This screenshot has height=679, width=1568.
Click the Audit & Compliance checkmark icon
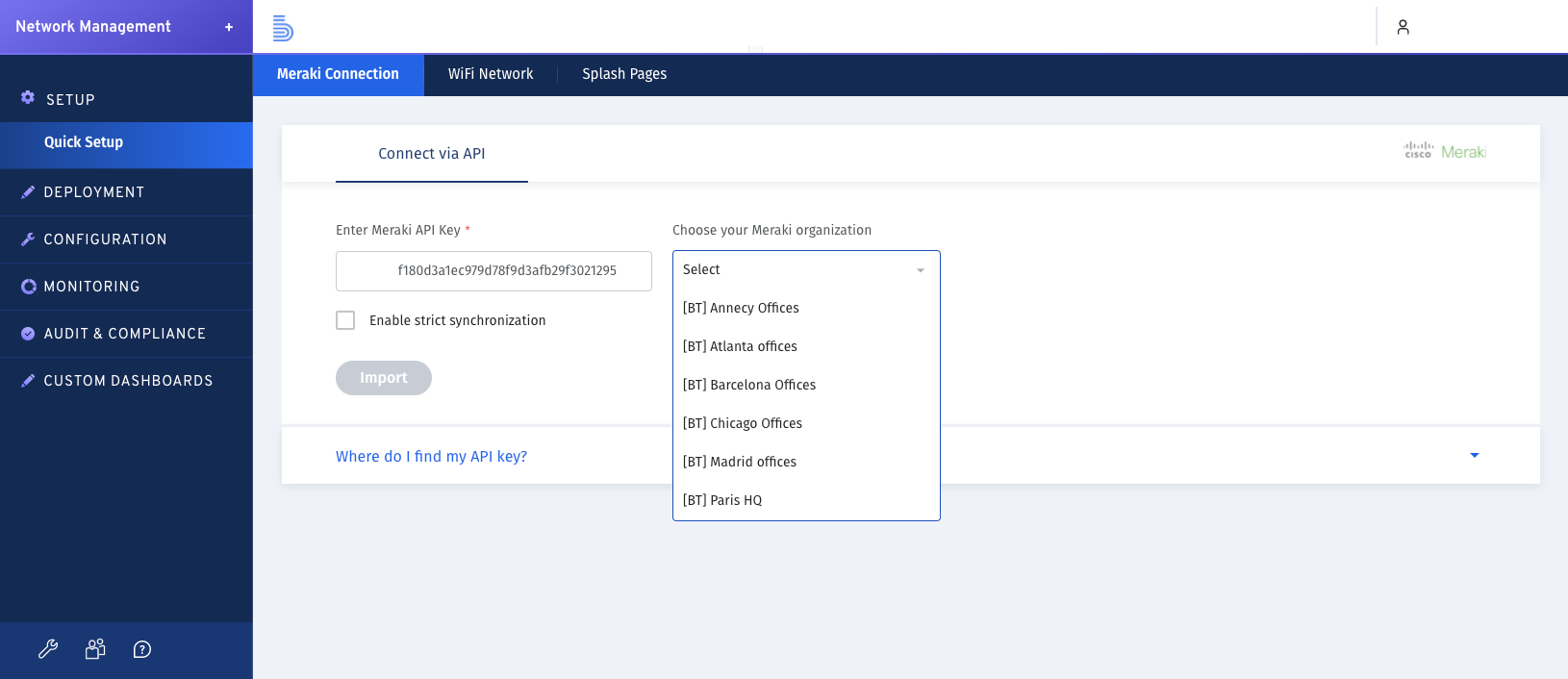pos(28,334)
